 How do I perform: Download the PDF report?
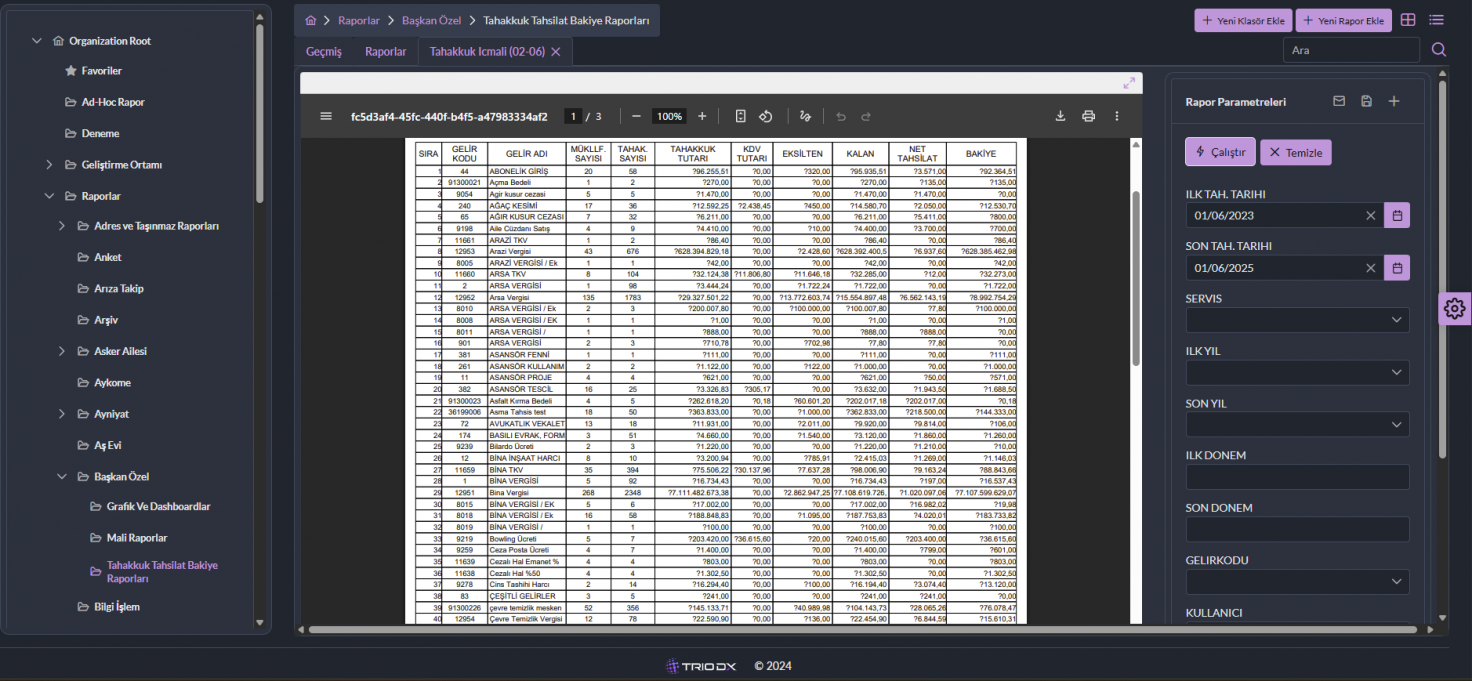1060,116
